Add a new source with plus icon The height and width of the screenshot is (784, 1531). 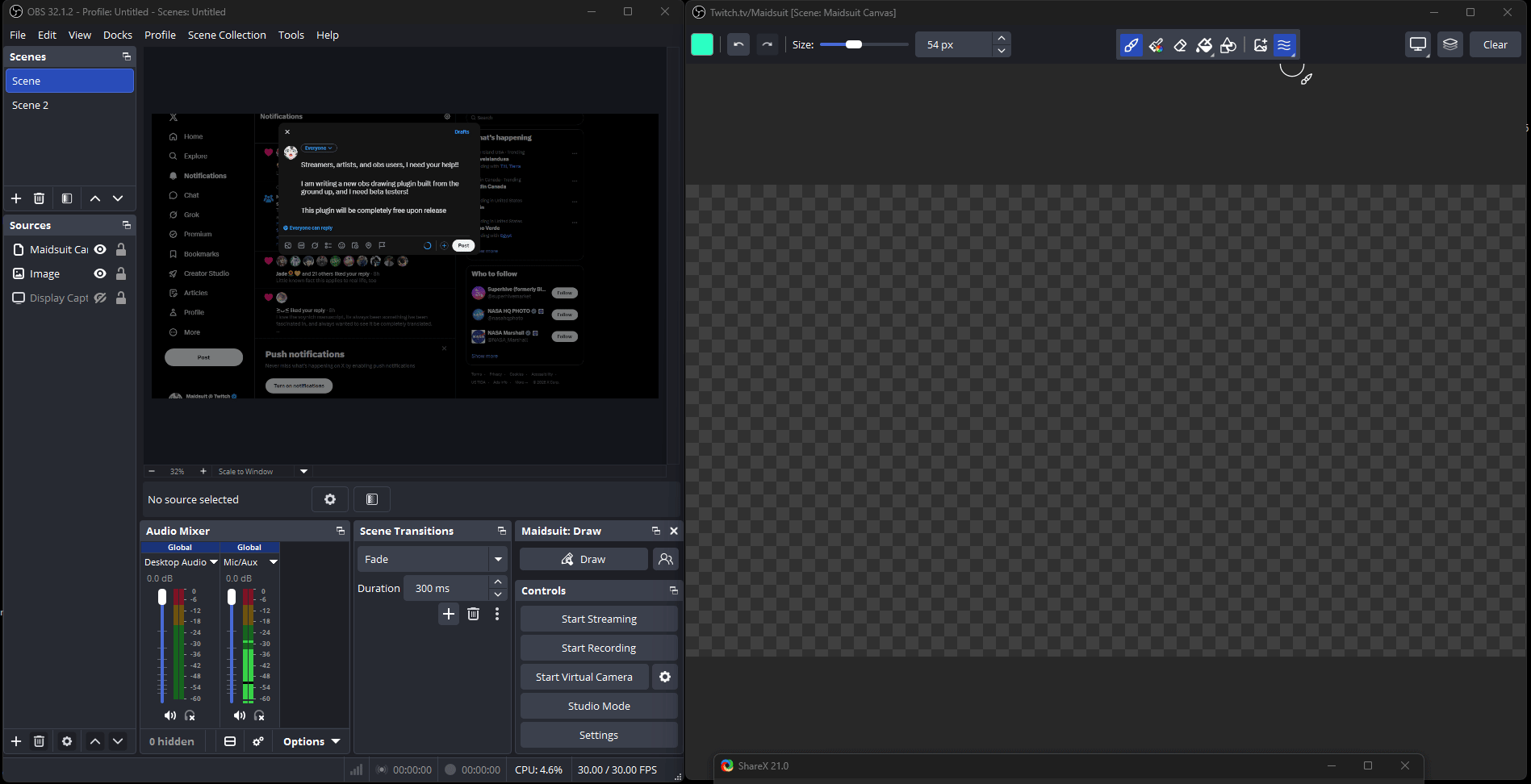16,741
